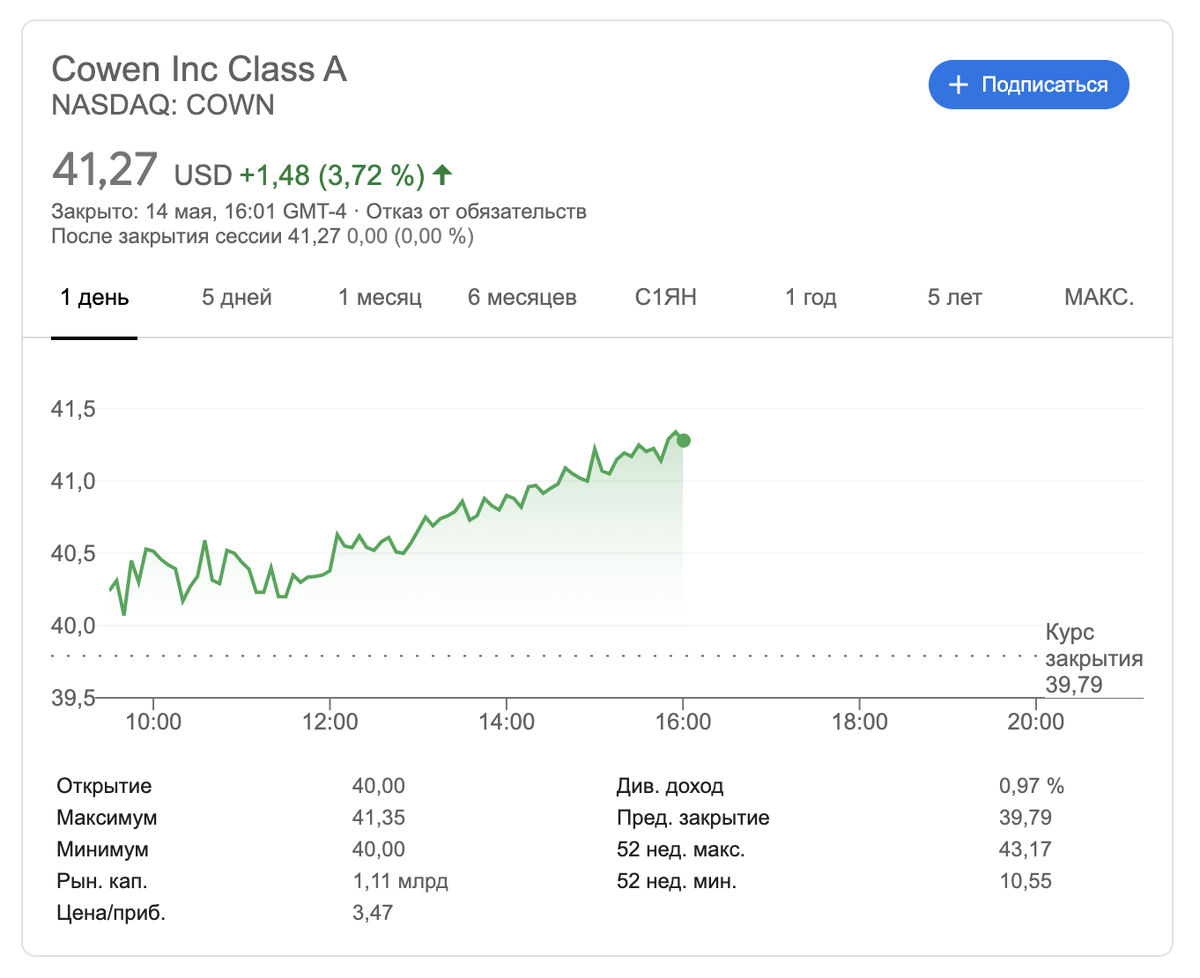
Task: Click the "Курс закрытия 39,79" chart label
Action: (1093, 659)
